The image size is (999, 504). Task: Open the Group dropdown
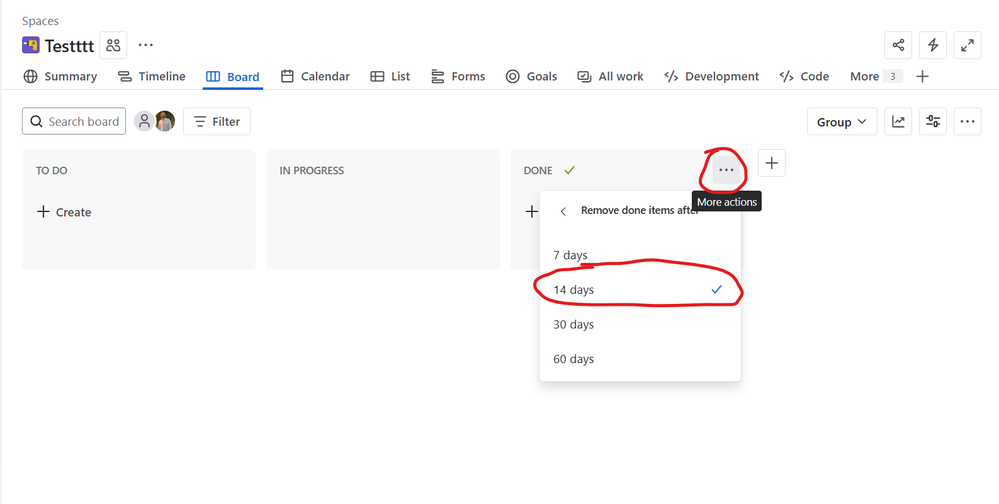click(x=842, y=122)
